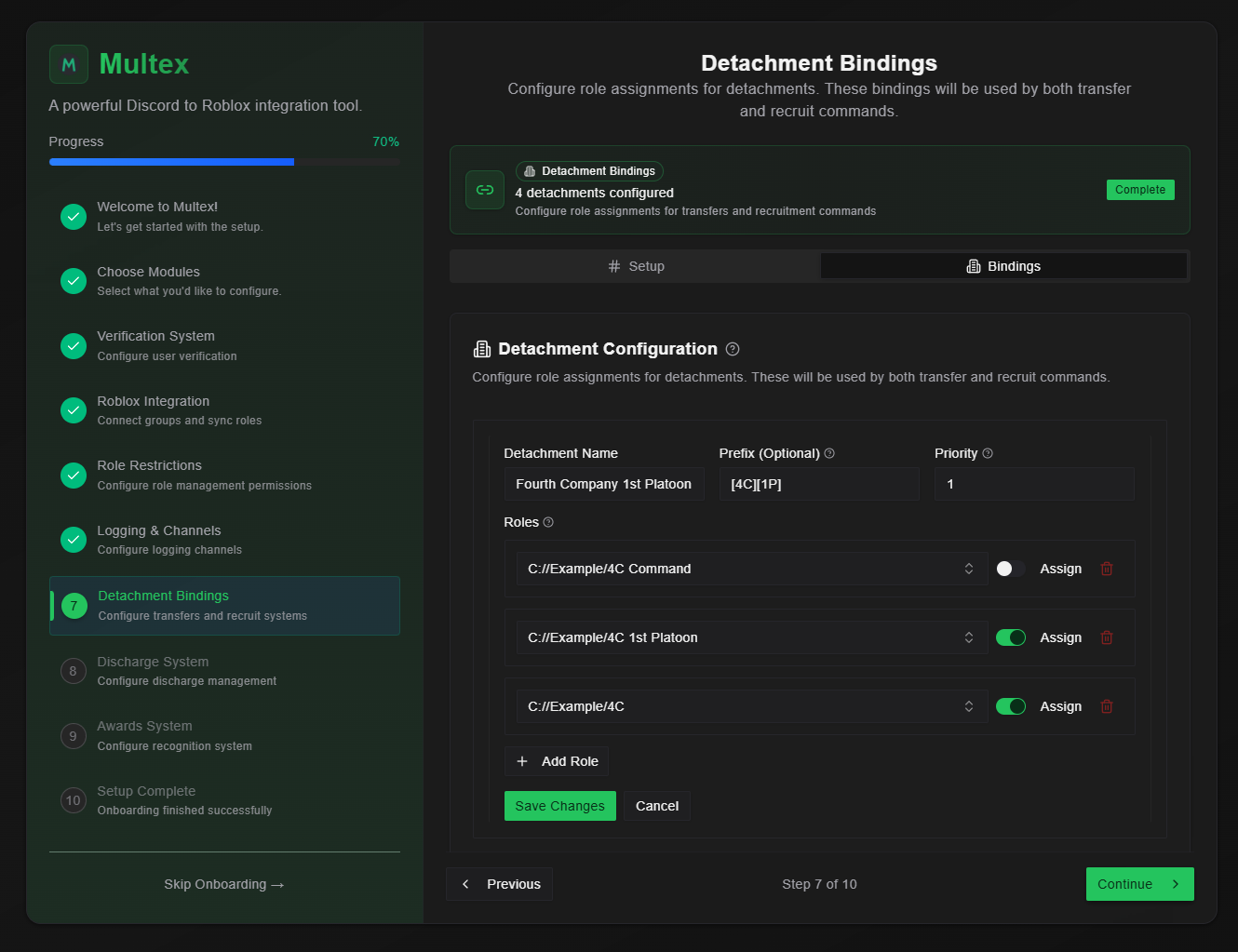Click the onboarding progress bar
1238x952 pixels.
coord(224,162)
